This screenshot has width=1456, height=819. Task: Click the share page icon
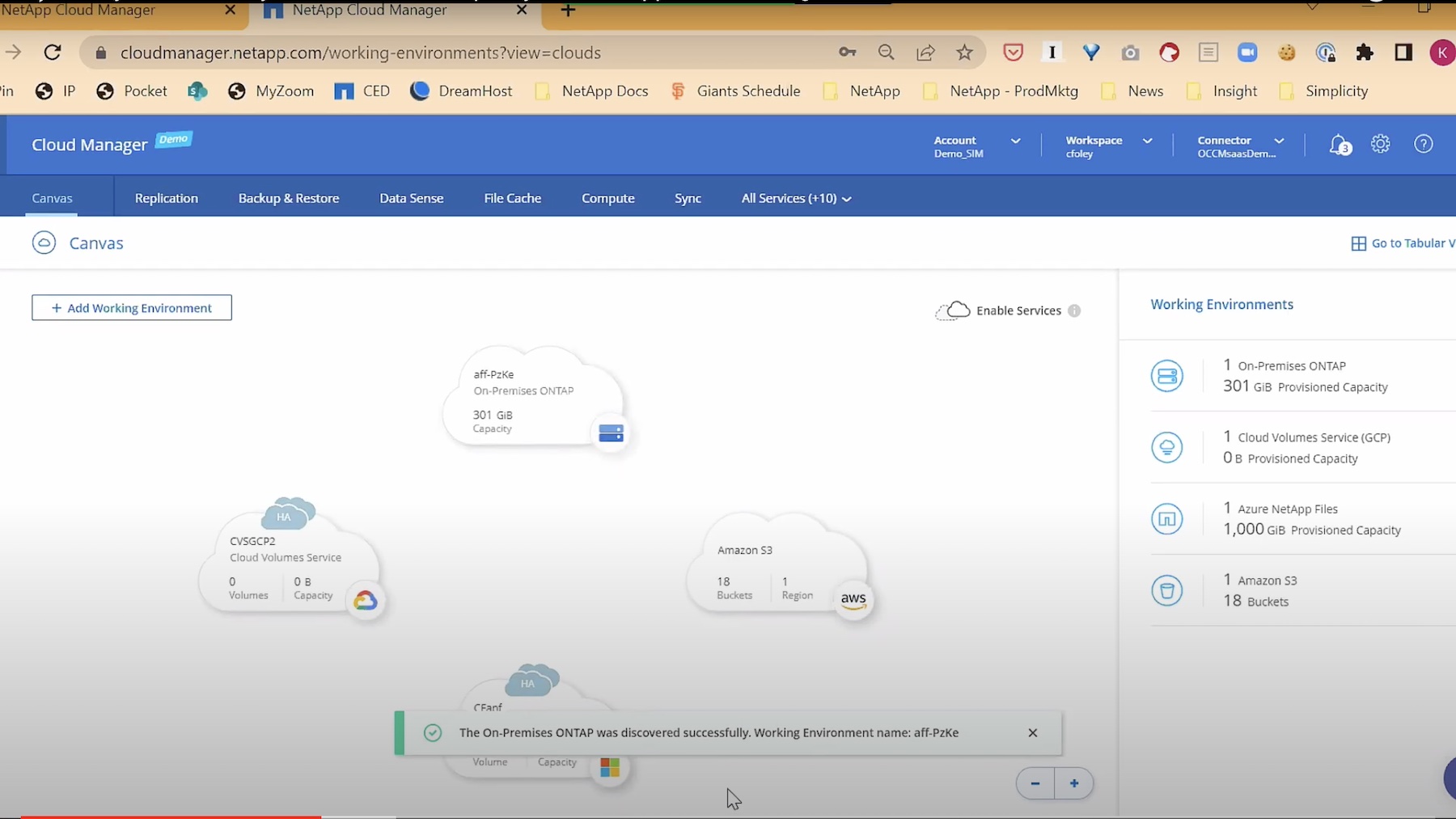[925, 53]
